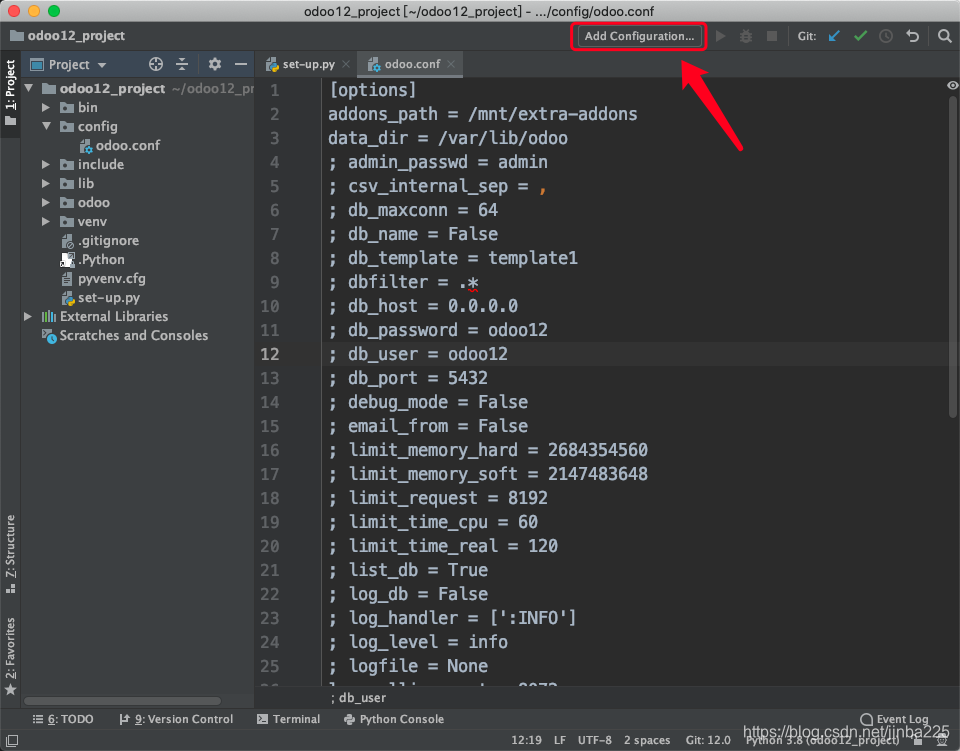Expand the include folder
Image resolution: width=960 pixels, height=751 pixels.
point(46,164)
